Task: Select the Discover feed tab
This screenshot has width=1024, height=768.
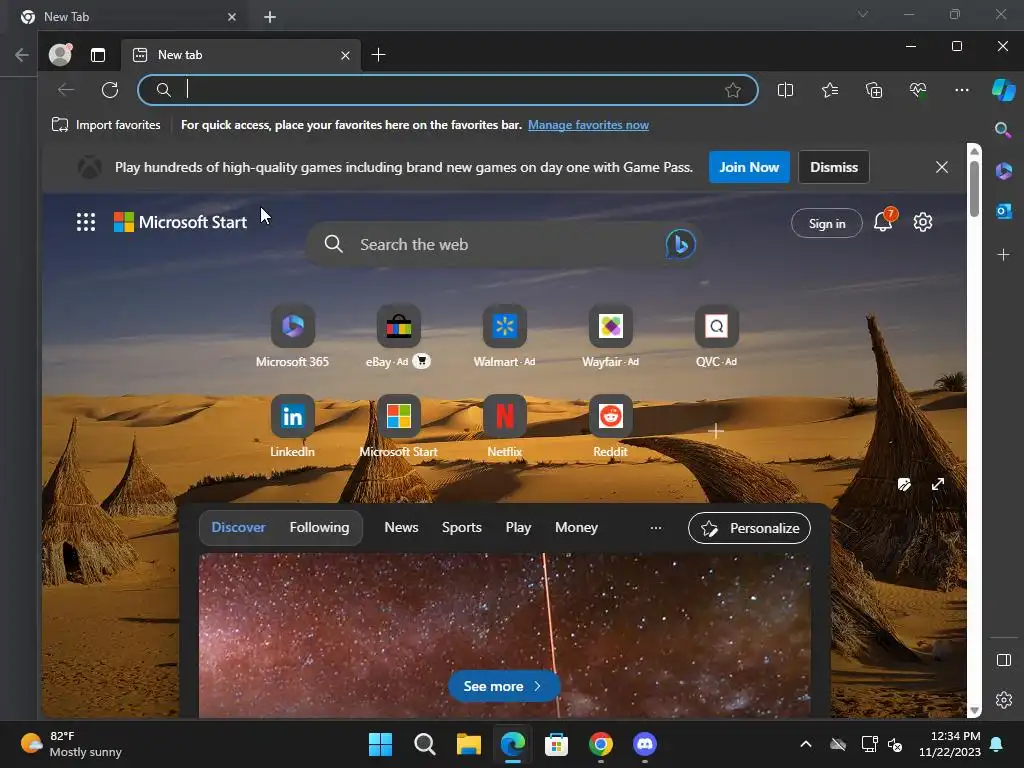Action: [238, 527]
